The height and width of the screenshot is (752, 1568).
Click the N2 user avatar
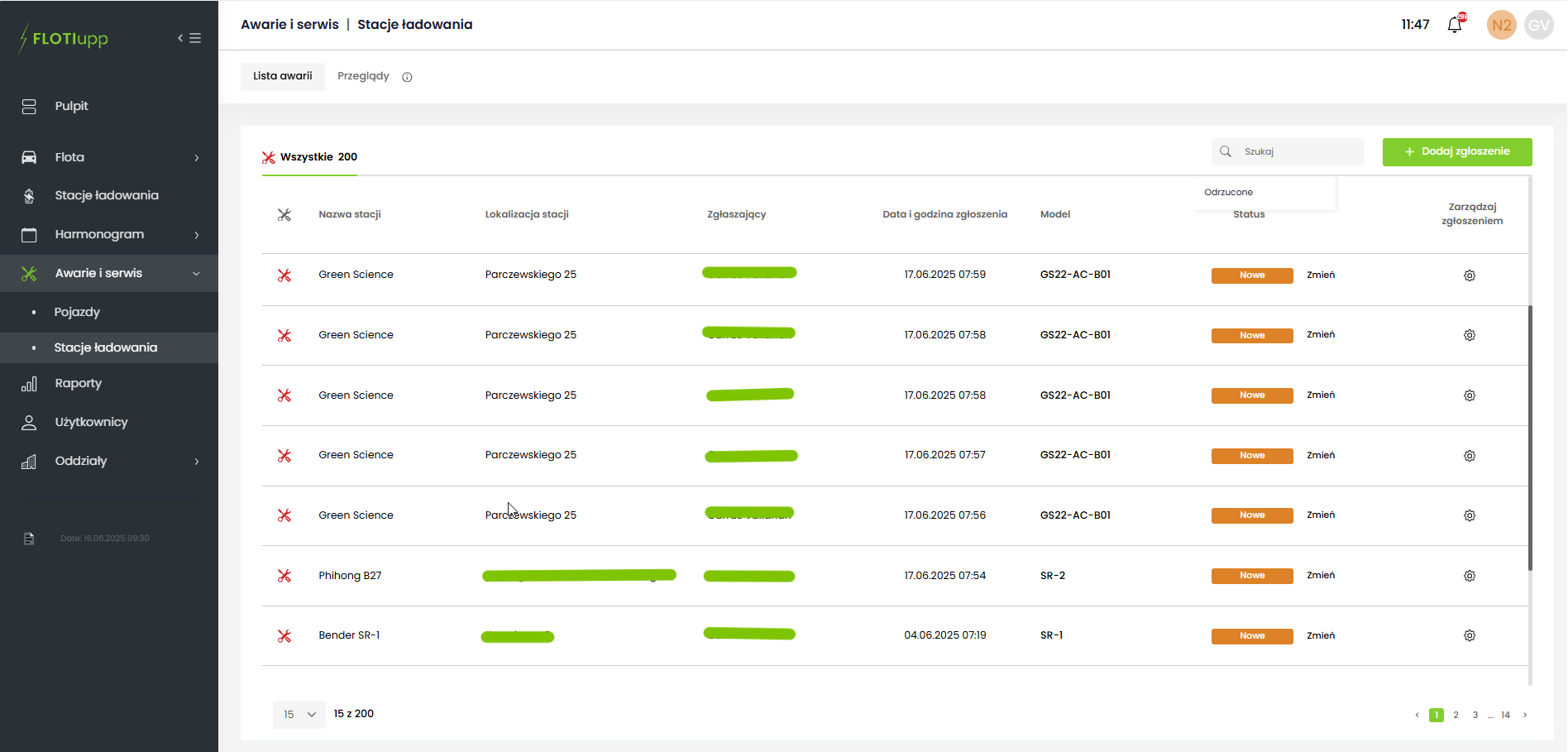click(1501, 25)
